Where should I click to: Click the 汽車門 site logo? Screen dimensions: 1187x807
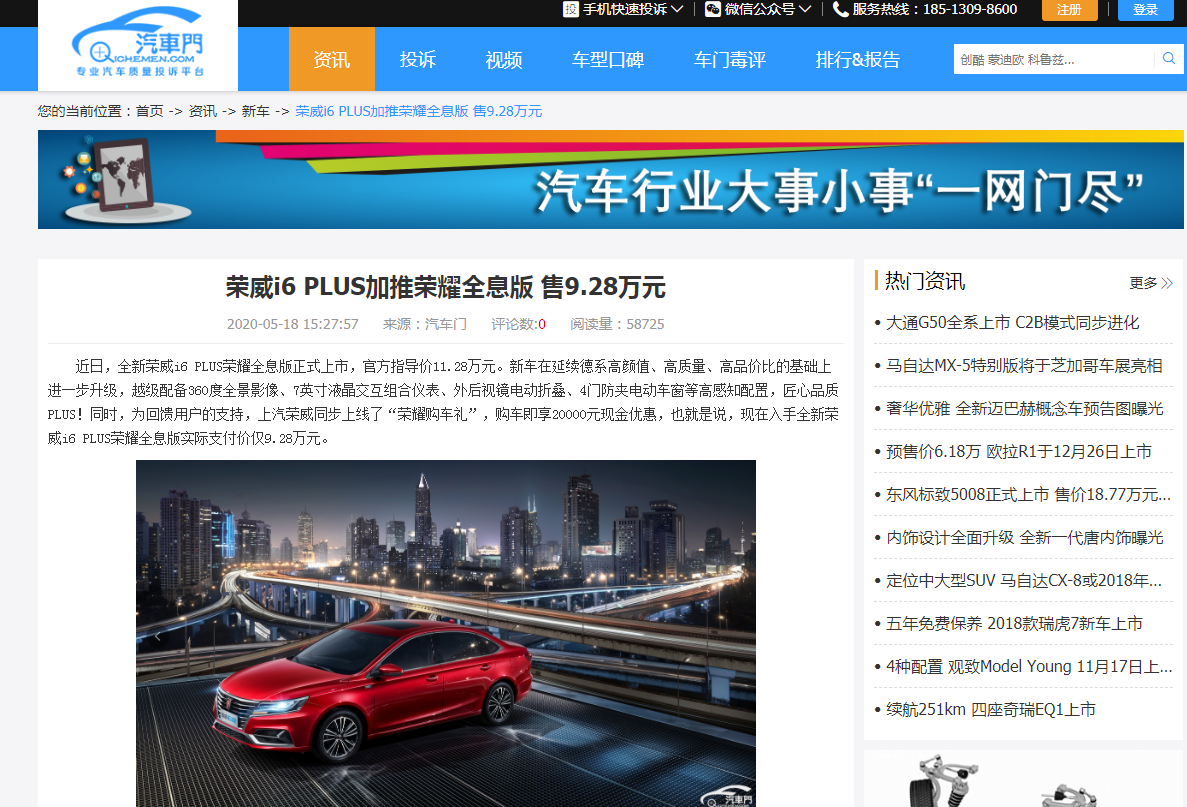(138, 44)
